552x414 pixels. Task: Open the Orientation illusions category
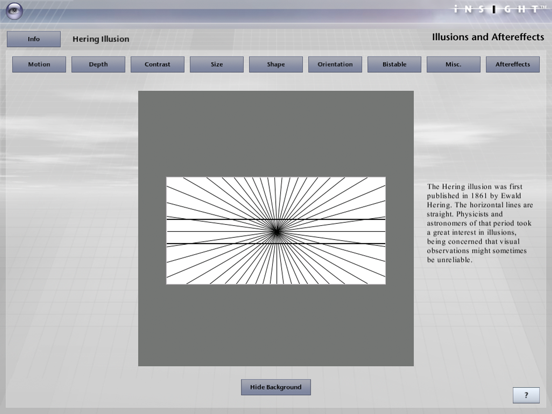pyautogui.click(x=335, y=64)
